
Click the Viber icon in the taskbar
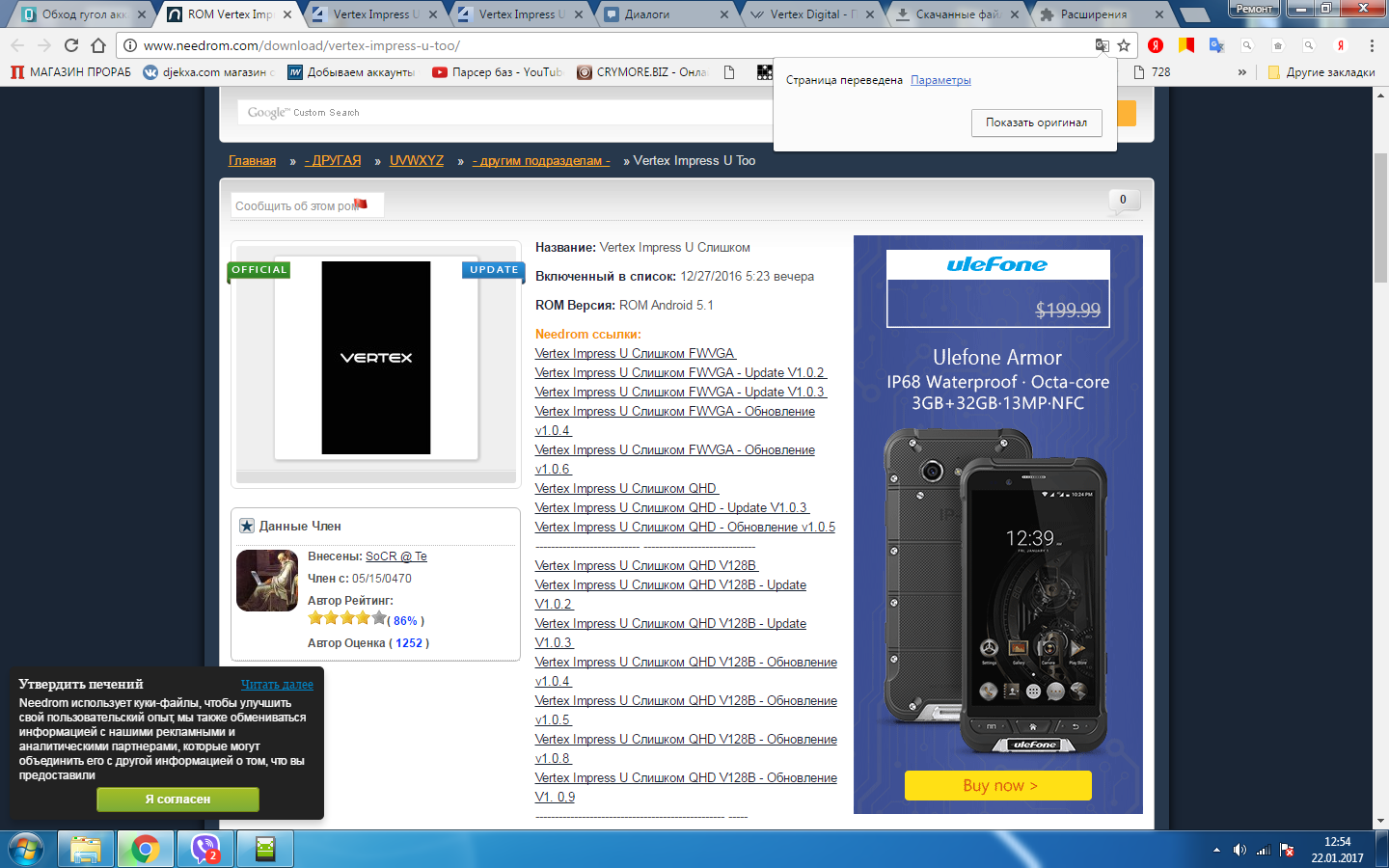tap(204, 849)
